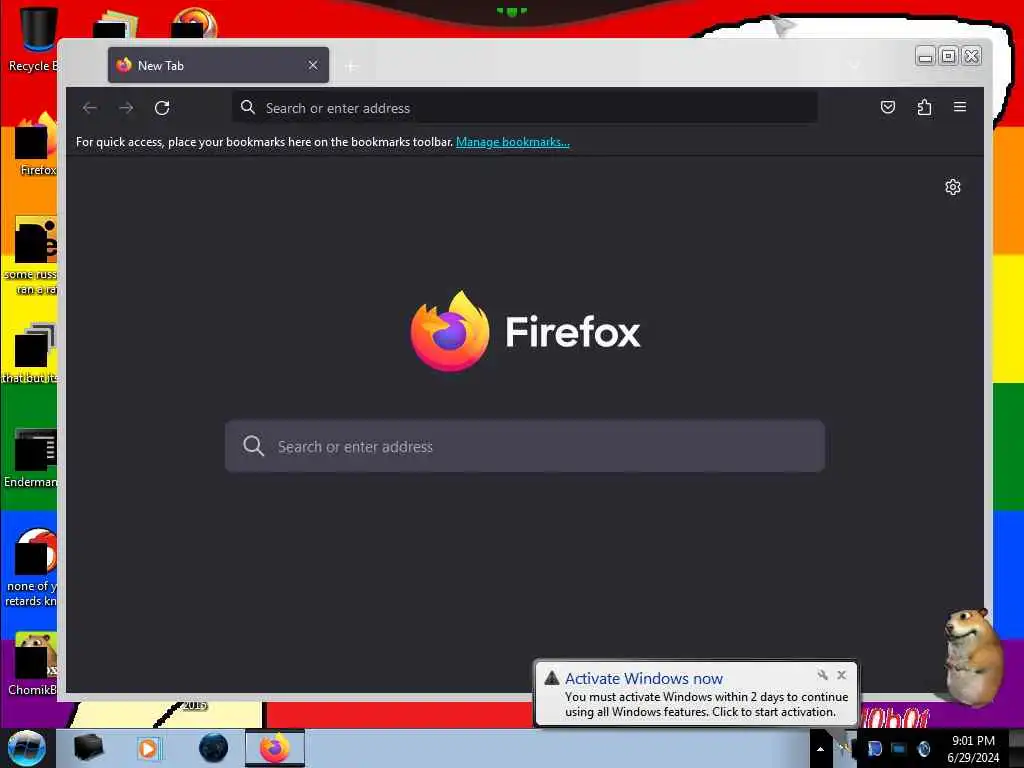This screenshot has width=1024, height=768.
Task: Click the hamster desktop gadget
Action: tap(972, 656)
